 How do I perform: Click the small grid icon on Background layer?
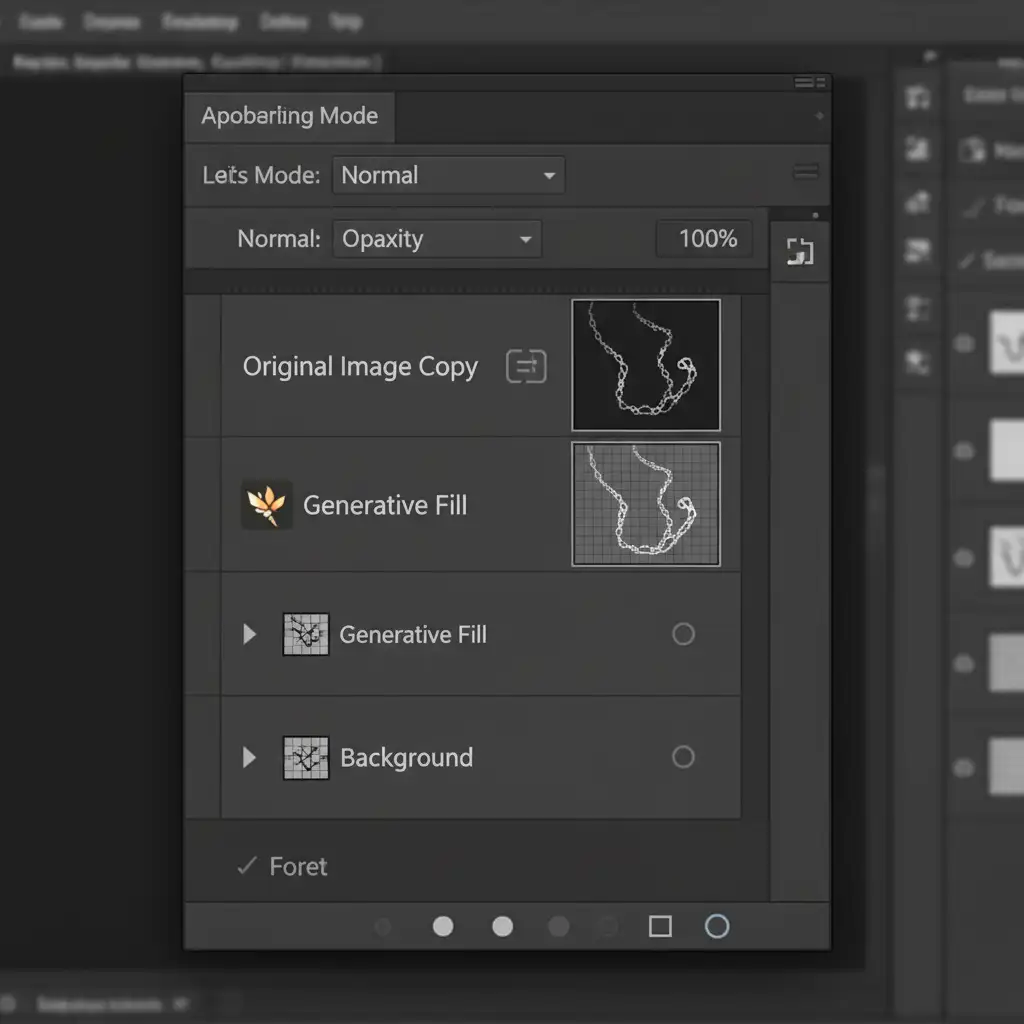point(306,758)
